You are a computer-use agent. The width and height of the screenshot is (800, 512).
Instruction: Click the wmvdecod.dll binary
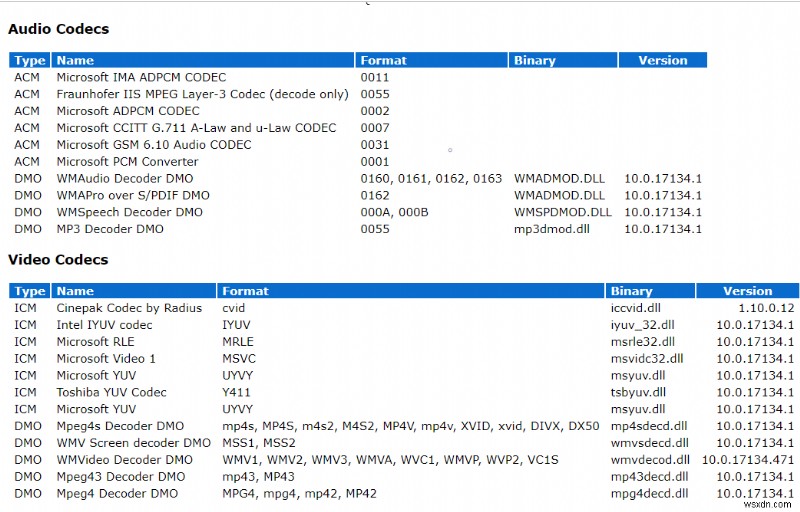pos(650,459)
